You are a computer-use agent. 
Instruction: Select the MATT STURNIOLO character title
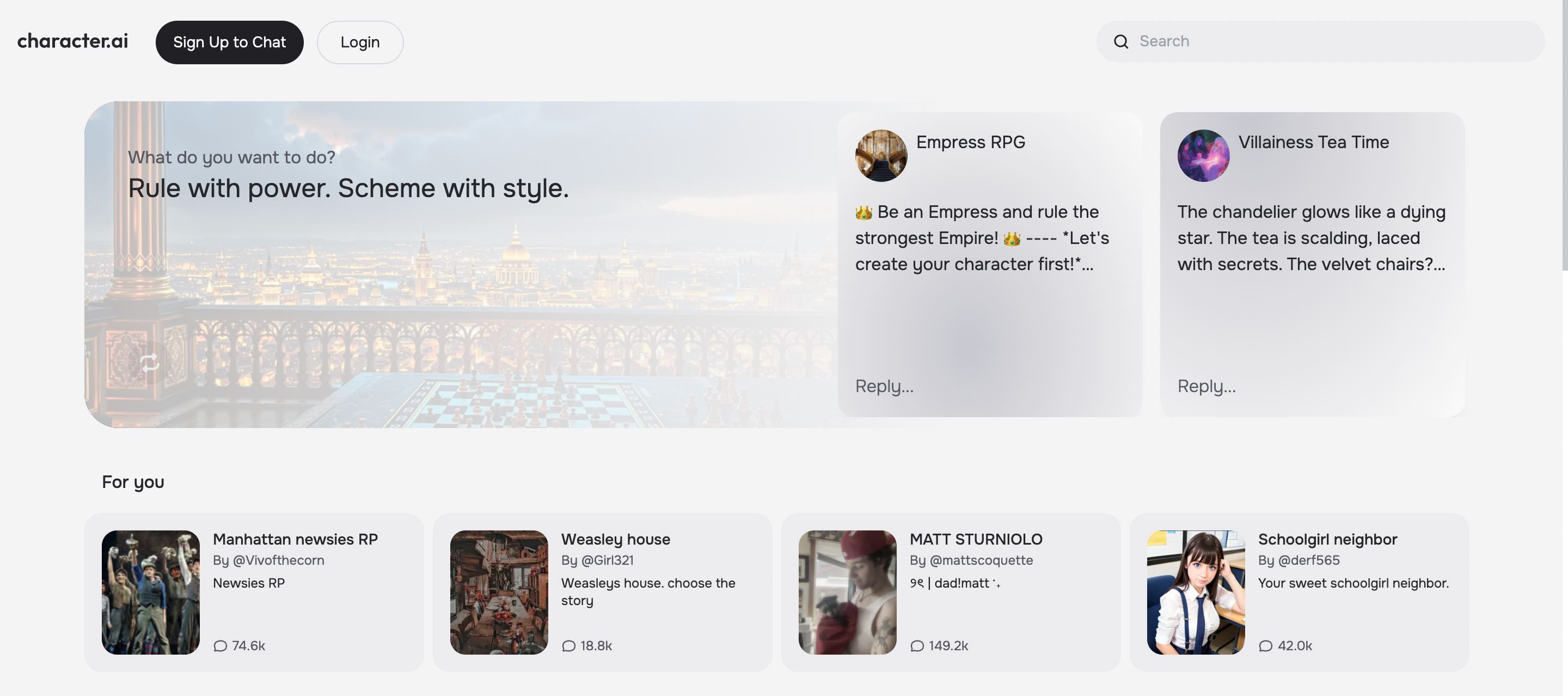point(976,540)
